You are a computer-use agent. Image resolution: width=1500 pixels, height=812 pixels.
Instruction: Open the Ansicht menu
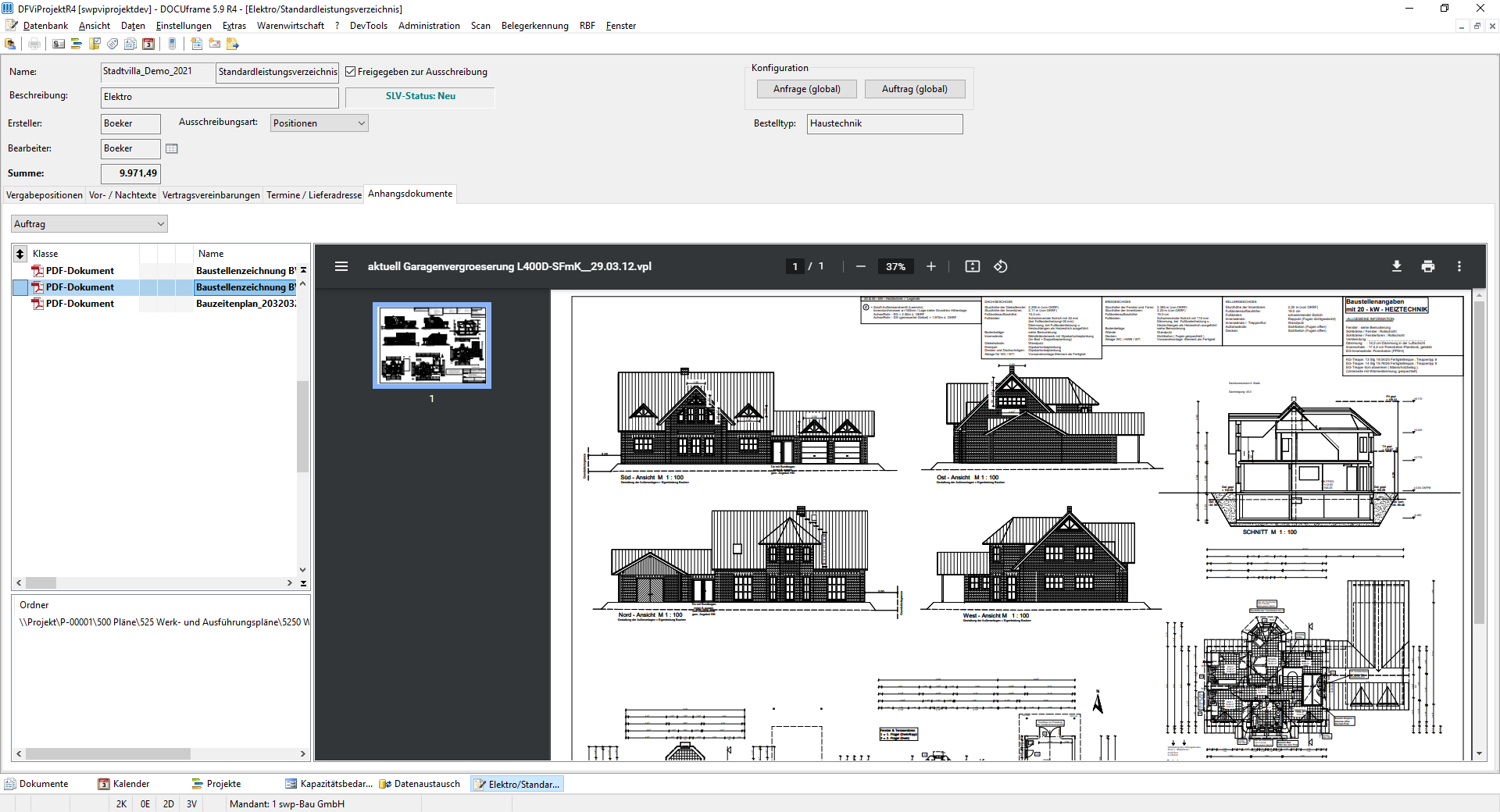click(x=95, y=26)
